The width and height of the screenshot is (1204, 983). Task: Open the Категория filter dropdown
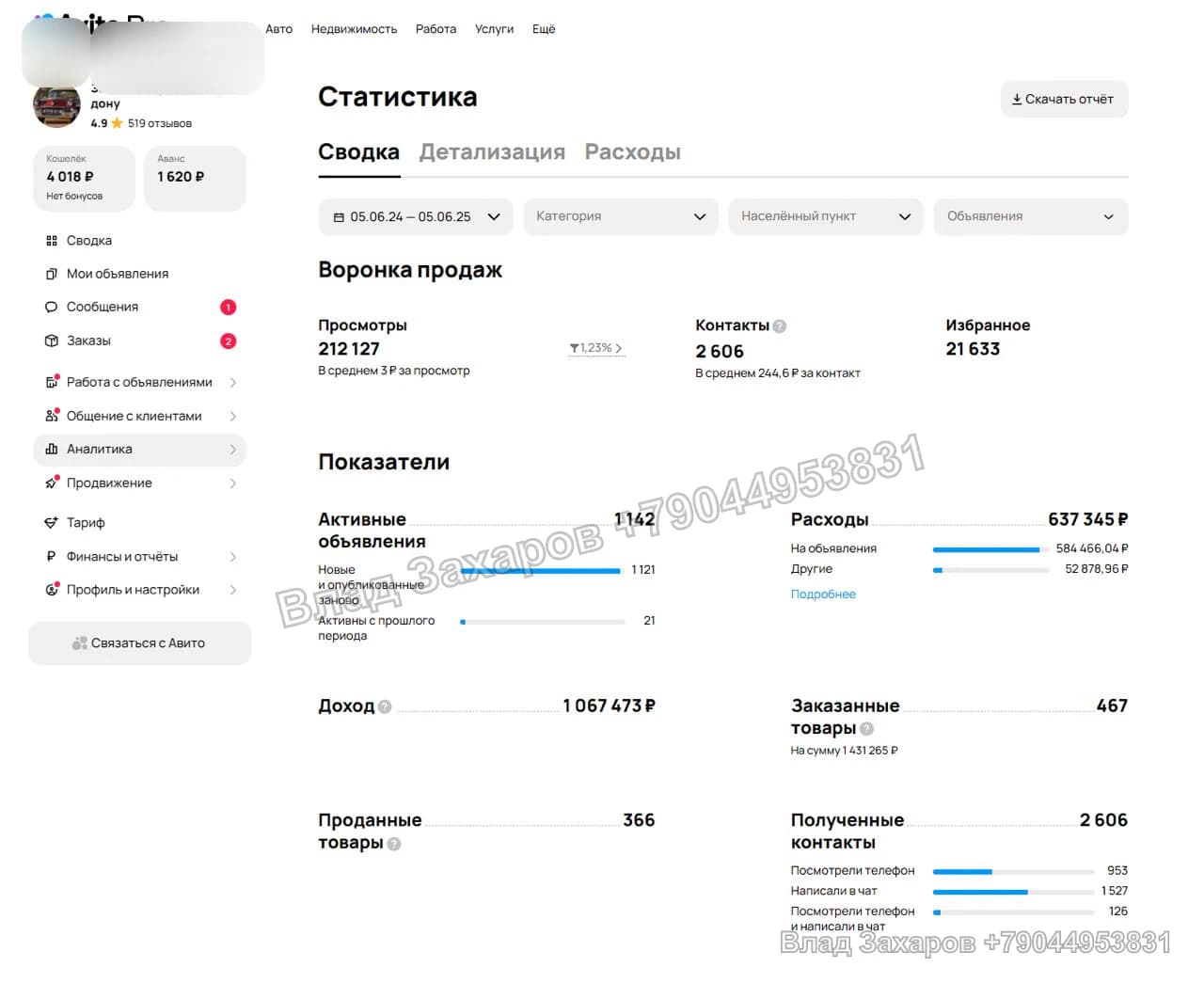(621, 216)
